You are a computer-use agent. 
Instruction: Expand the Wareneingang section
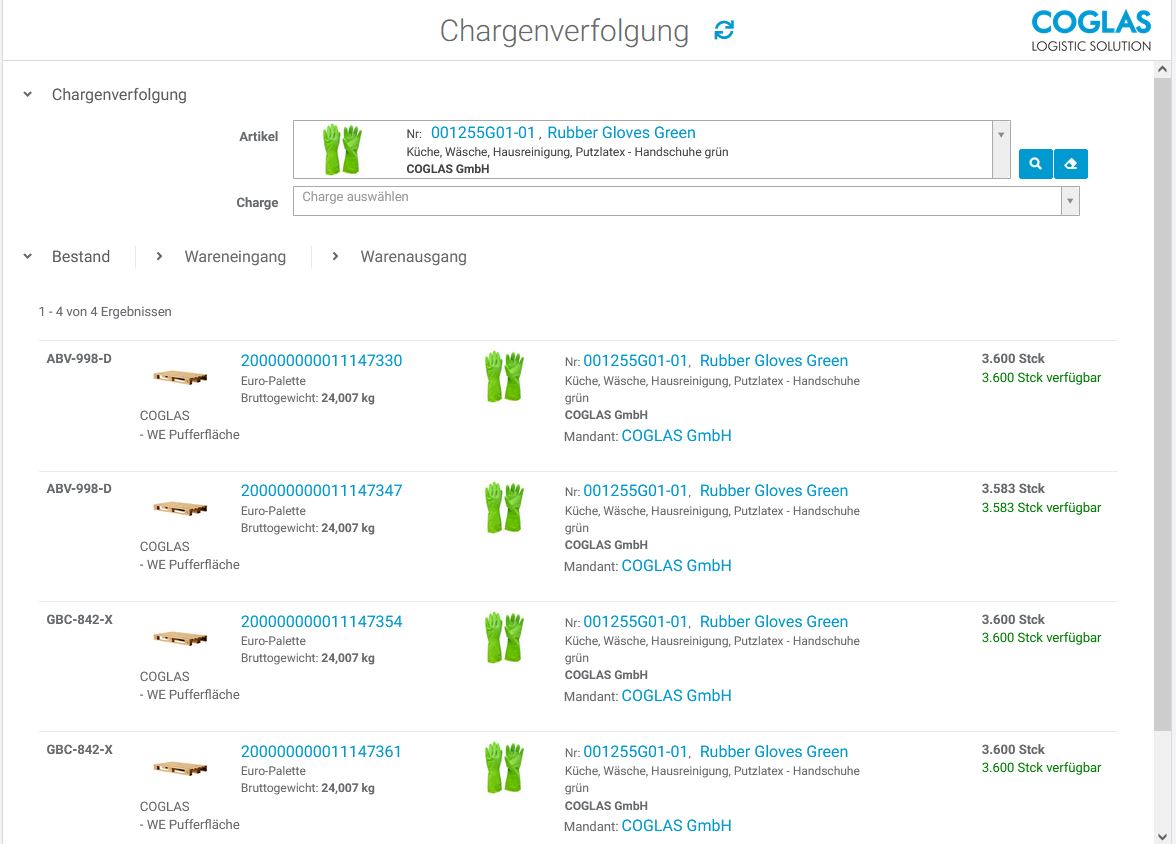tap(159, 257)
